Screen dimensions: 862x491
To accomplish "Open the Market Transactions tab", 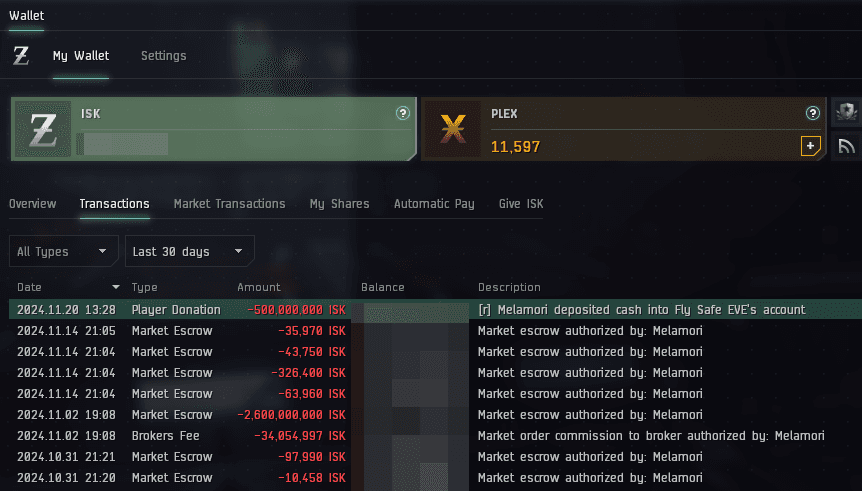I will click(229, 204).
